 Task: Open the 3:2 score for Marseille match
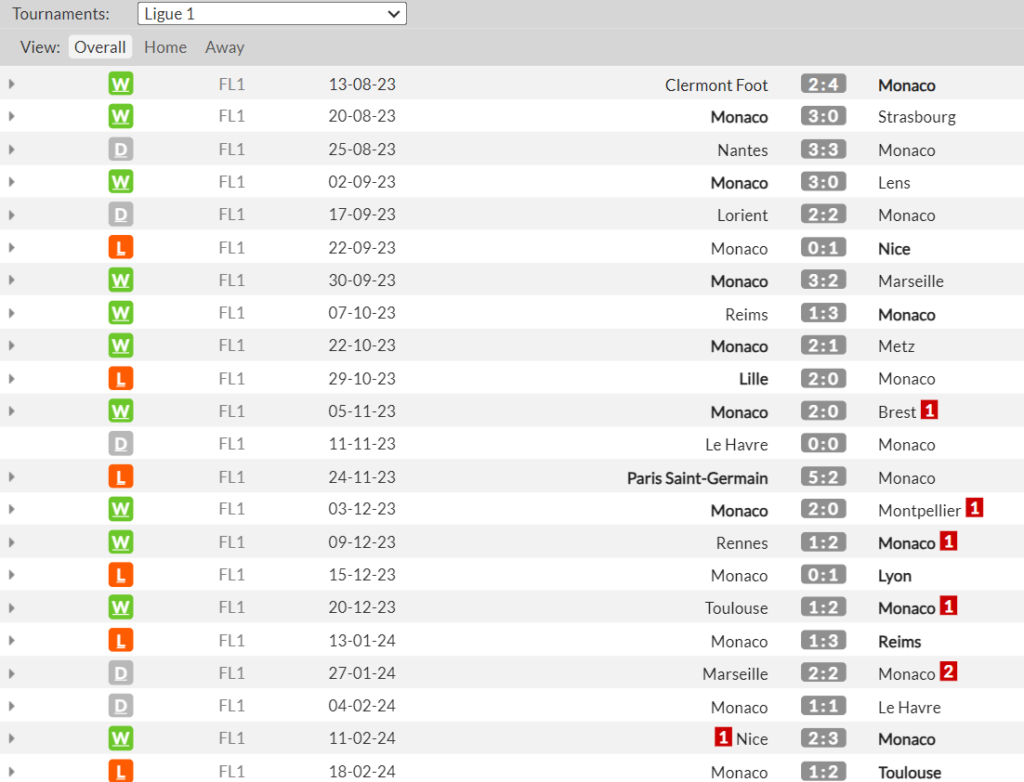(824, 280)
